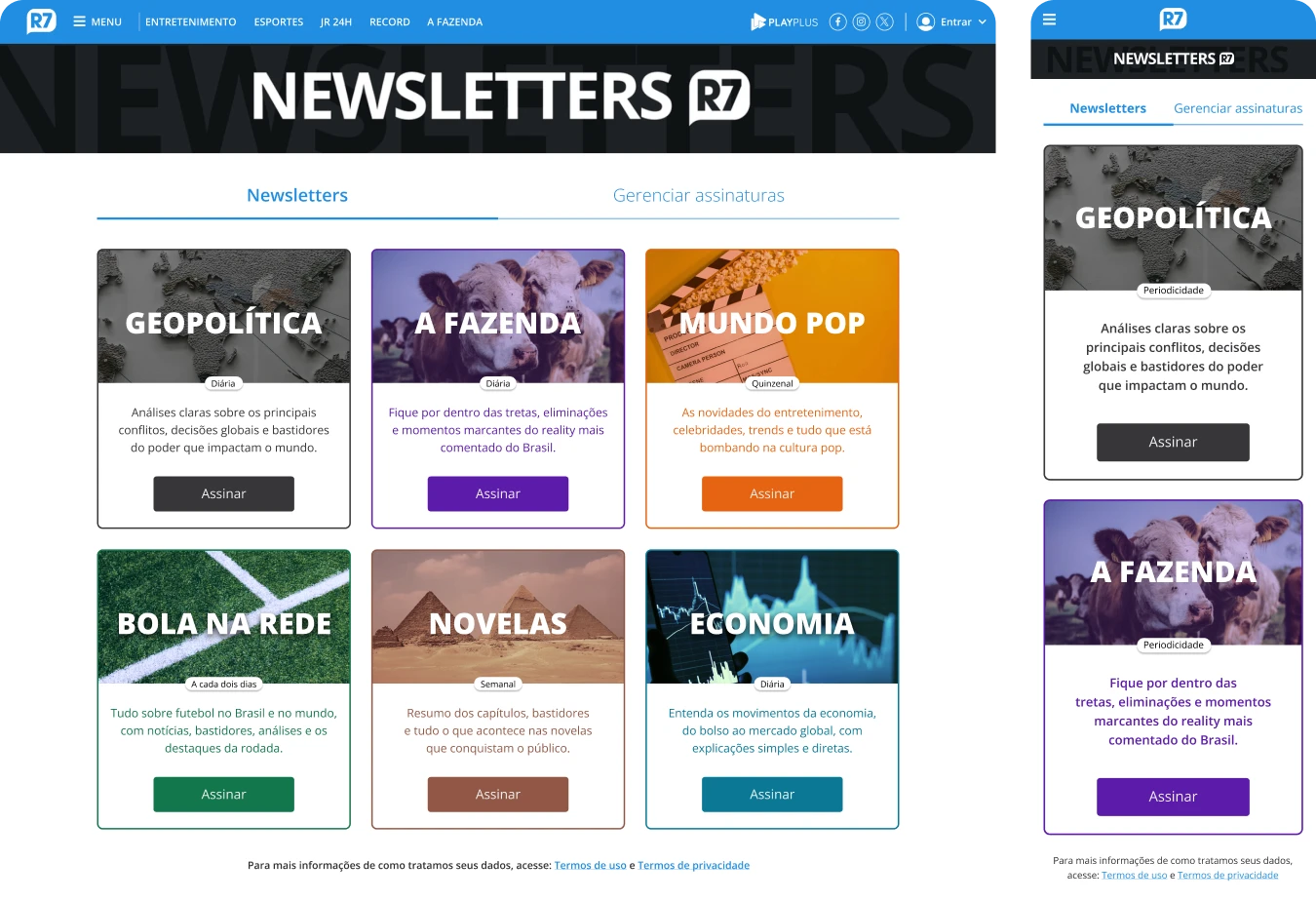The height and width of the screenshot is (901, 1316).
Task: Open desktop footer Termos de uso link
Action: pos(590,865)
